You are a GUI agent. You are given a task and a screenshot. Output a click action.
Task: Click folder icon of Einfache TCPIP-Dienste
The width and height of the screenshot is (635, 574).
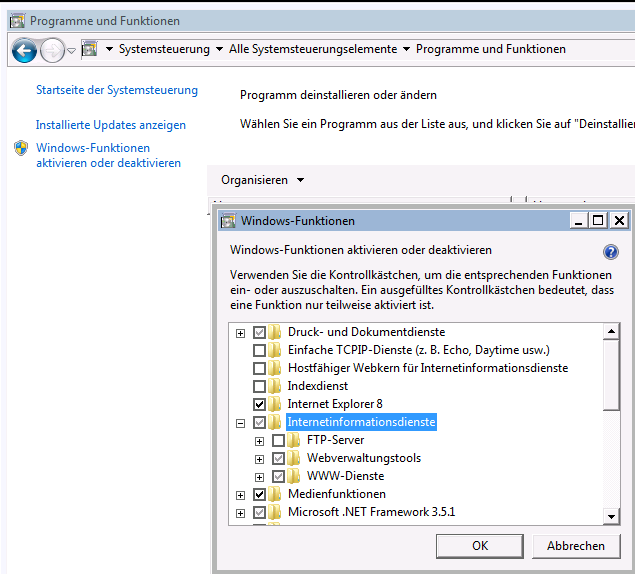[275, 350]
